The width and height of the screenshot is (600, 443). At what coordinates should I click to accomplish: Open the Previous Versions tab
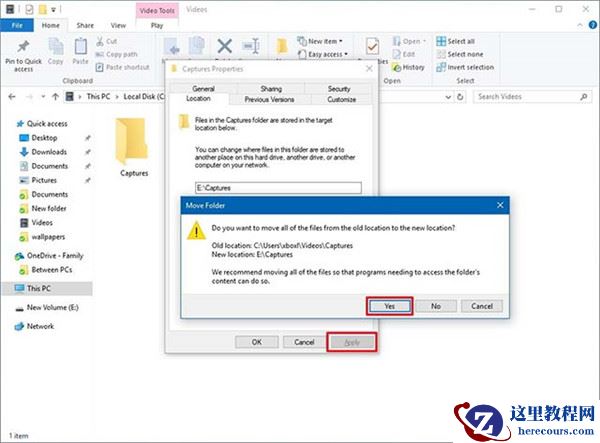click(x=270, y=99)
